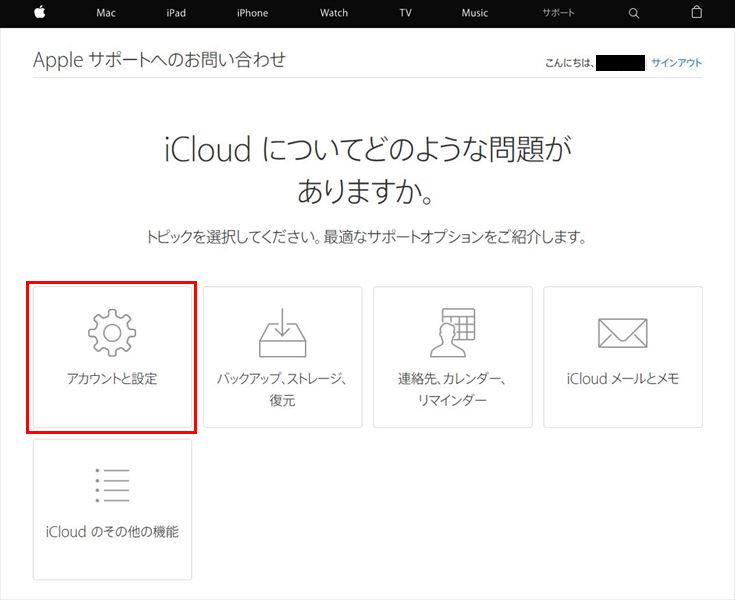This screenshot has width=735, height=600.
Task: Click the contact and calendar icon
Action: (453, 333)
